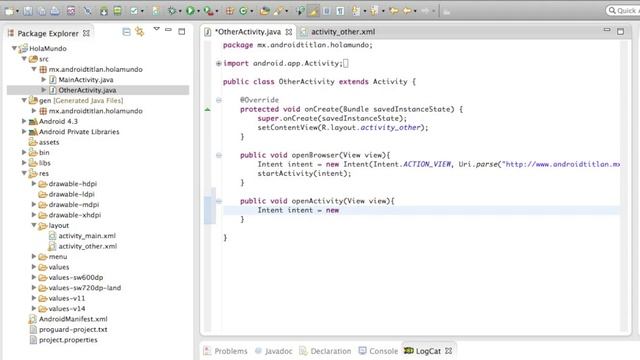Click the Next Annotation icon
Screen dimensions: 640x360
click(356, 11)
